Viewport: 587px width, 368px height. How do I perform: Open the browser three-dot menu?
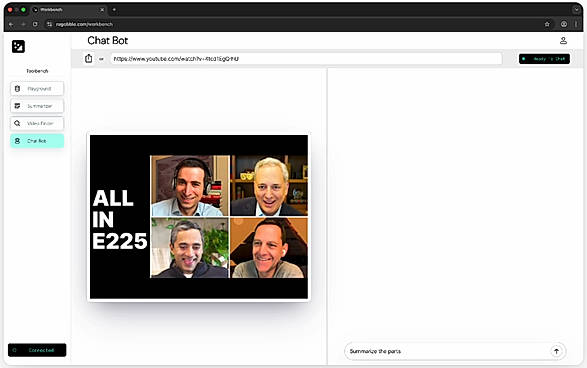576,24
